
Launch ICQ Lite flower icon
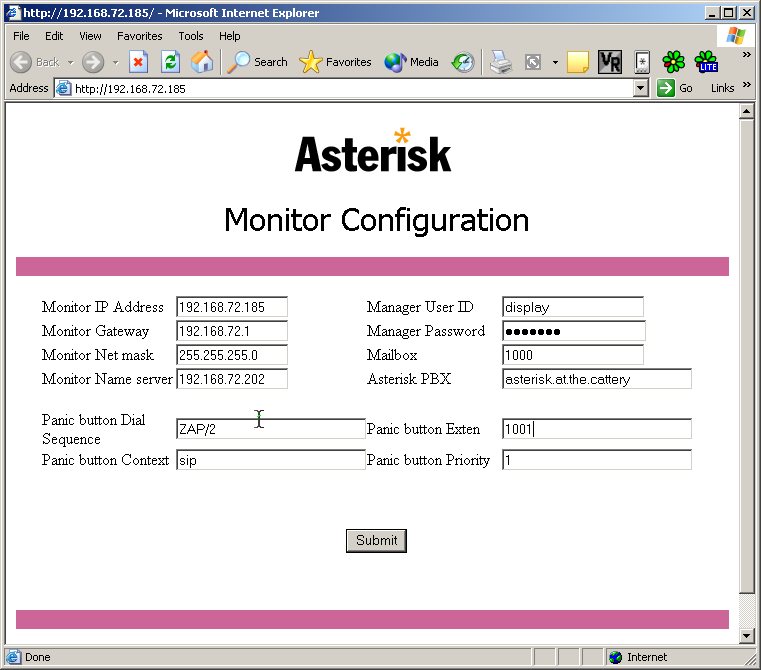pos(706,62)
